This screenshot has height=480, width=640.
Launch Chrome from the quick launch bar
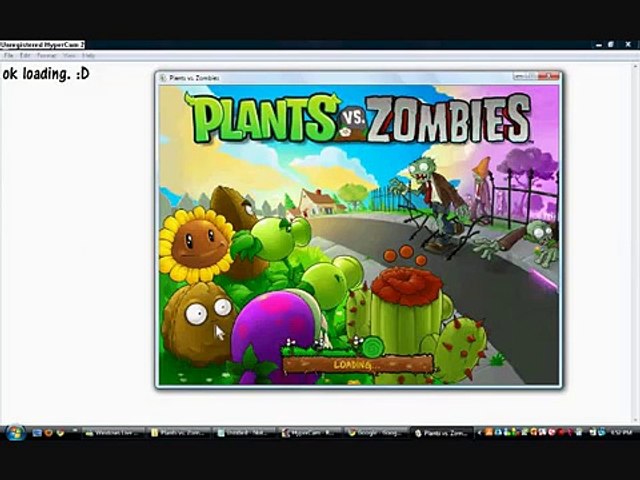click(x=60, y=433)
